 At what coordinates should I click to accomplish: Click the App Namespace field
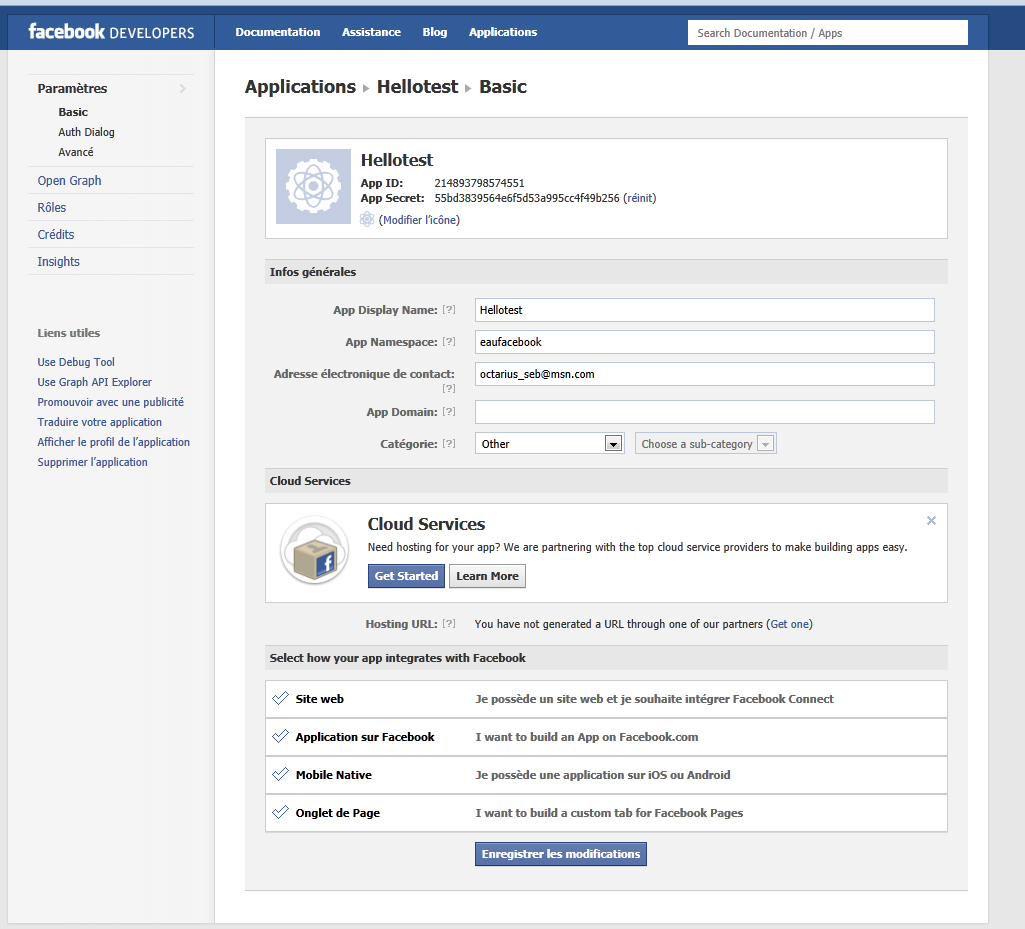tap(705, 342)
